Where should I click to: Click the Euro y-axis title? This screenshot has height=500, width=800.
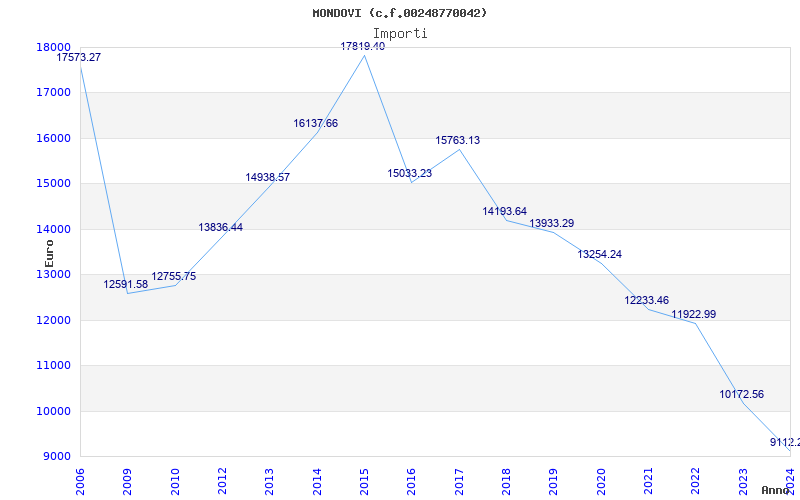(49, 254)
